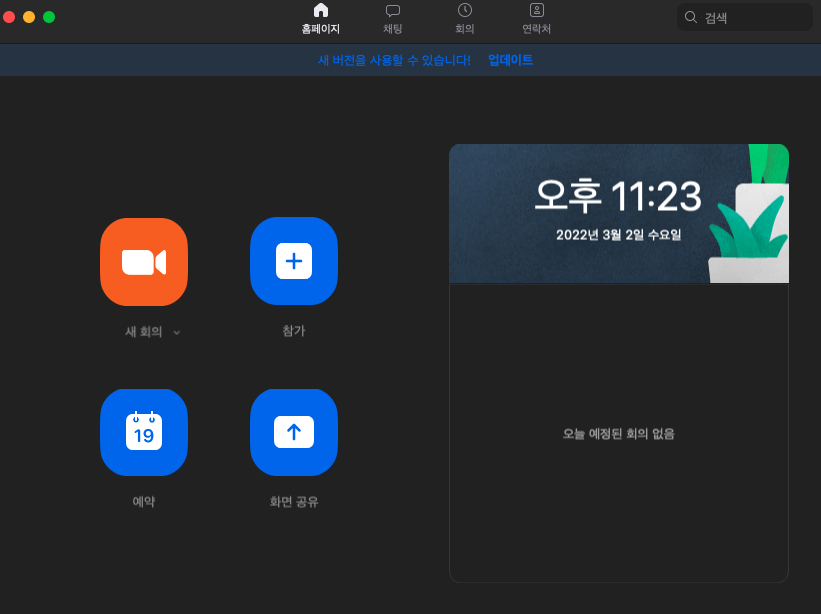
Task: Click the 업데이트 update link
Action: point(511,60)
